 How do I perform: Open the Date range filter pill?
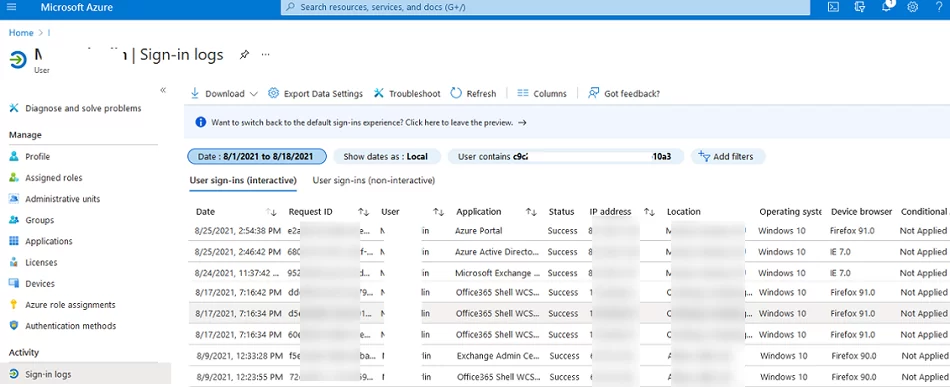point(257,156)
